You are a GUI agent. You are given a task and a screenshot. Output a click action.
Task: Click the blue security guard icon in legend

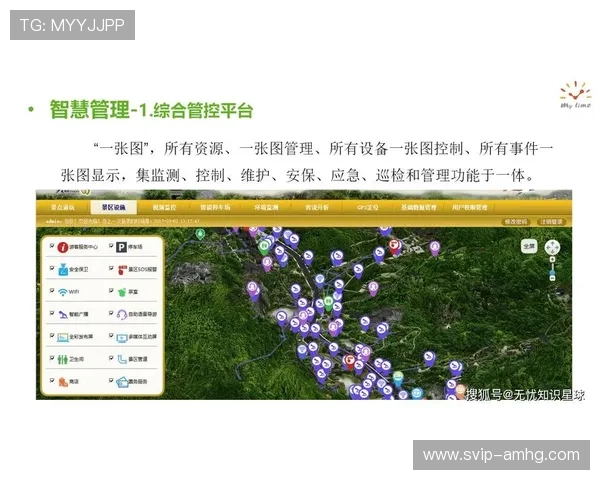click(x=63, y=269)
